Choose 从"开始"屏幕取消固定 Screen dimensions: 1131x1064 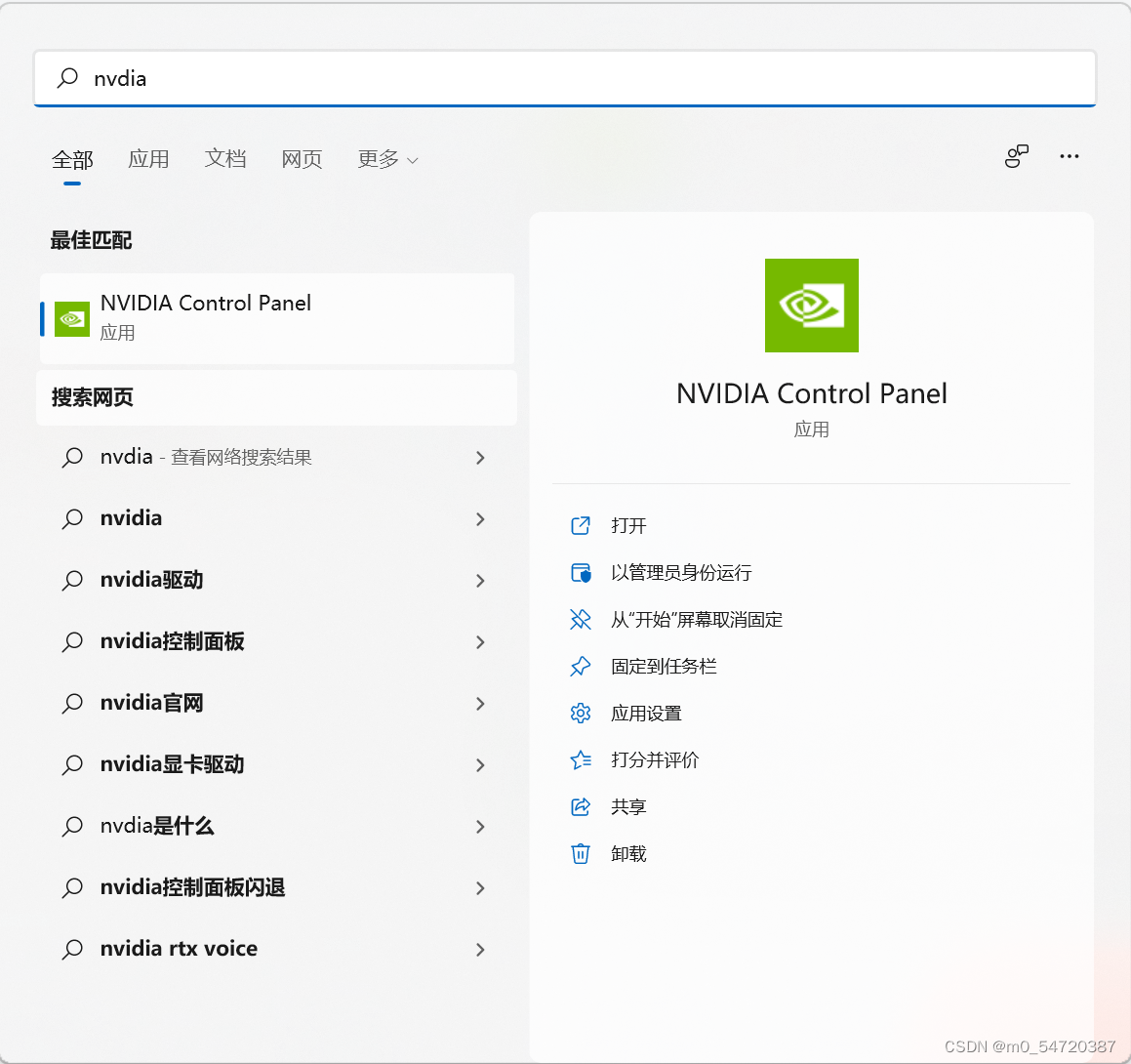point(697,620)
